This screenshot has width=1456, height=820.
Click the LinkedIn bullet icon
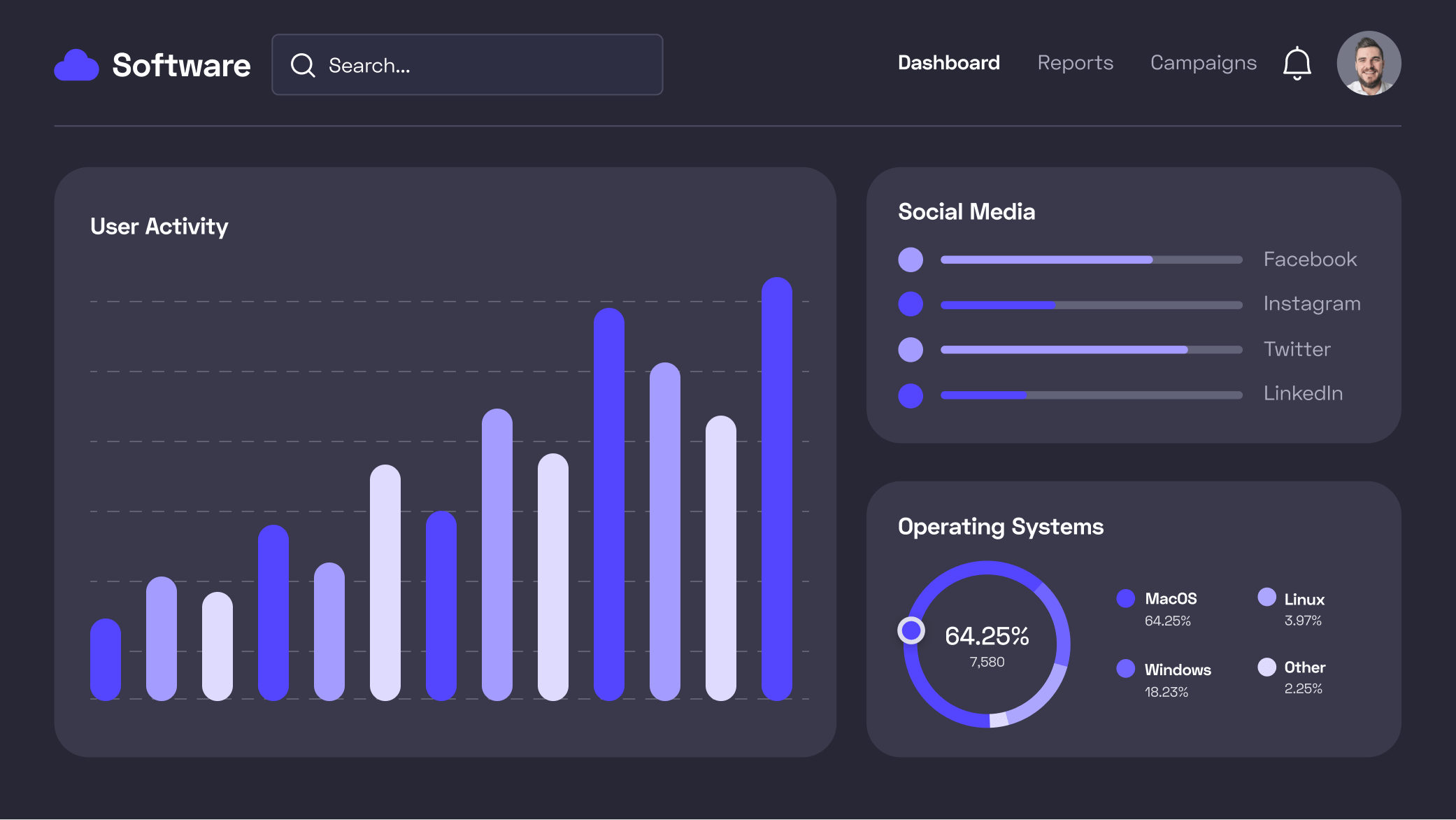[x=911, y=395]
